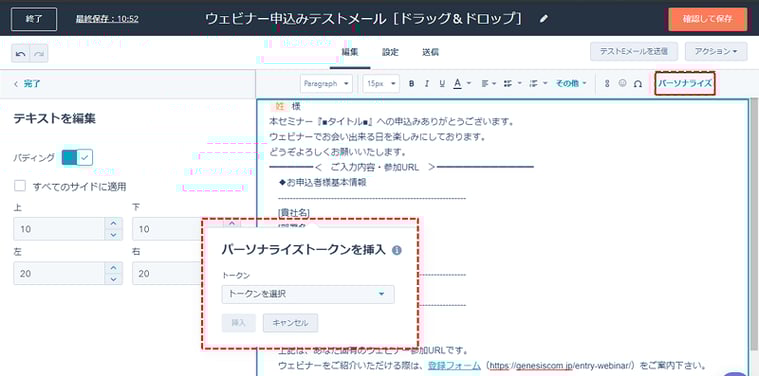Click the キャンセル button in token popup
Viewport: 759px width, 376px height.
tap(290, 323)
